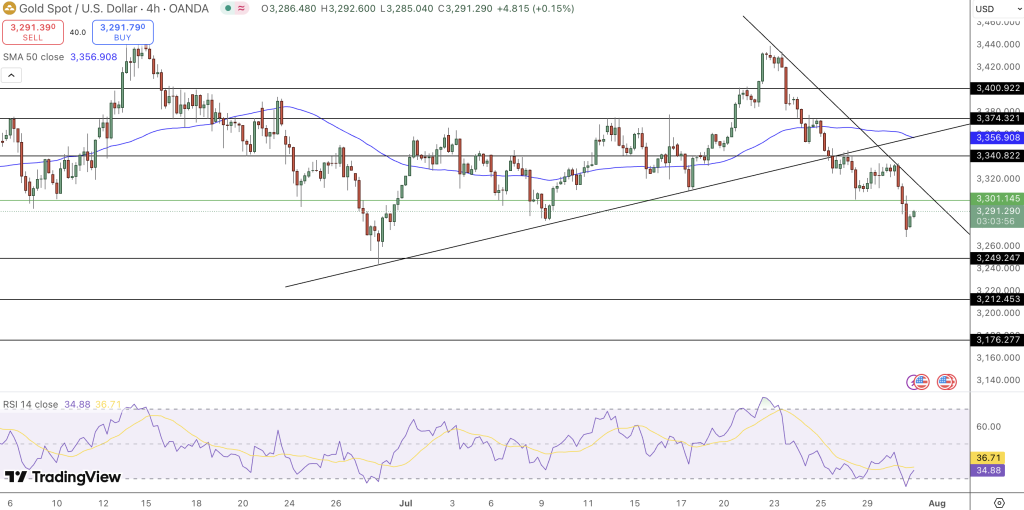This screenshot has height=510, width=1024.
Task: Click the yellow 36.71 RSI scale label
Action: 987,458
